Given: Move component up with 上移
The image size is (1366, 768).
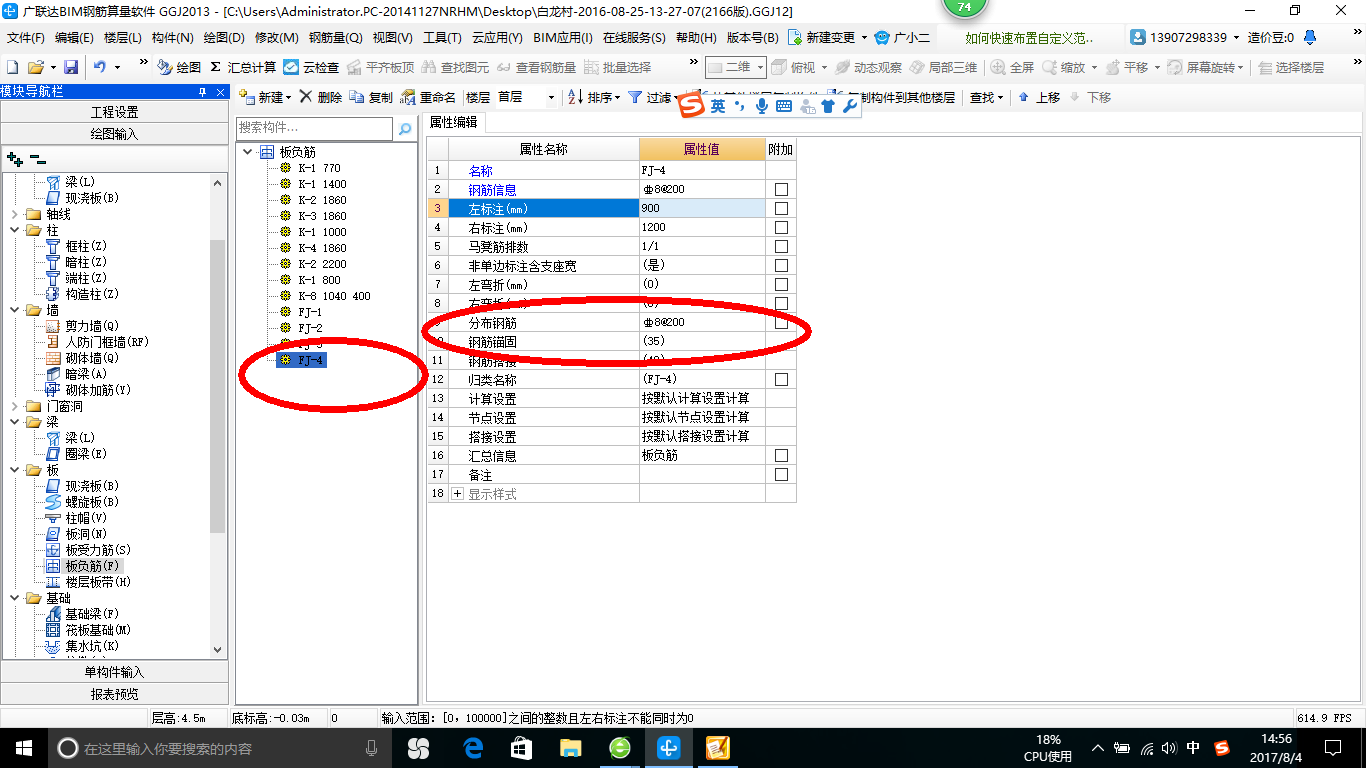Looking at the screenshot, I should [x=1039, y=97].
